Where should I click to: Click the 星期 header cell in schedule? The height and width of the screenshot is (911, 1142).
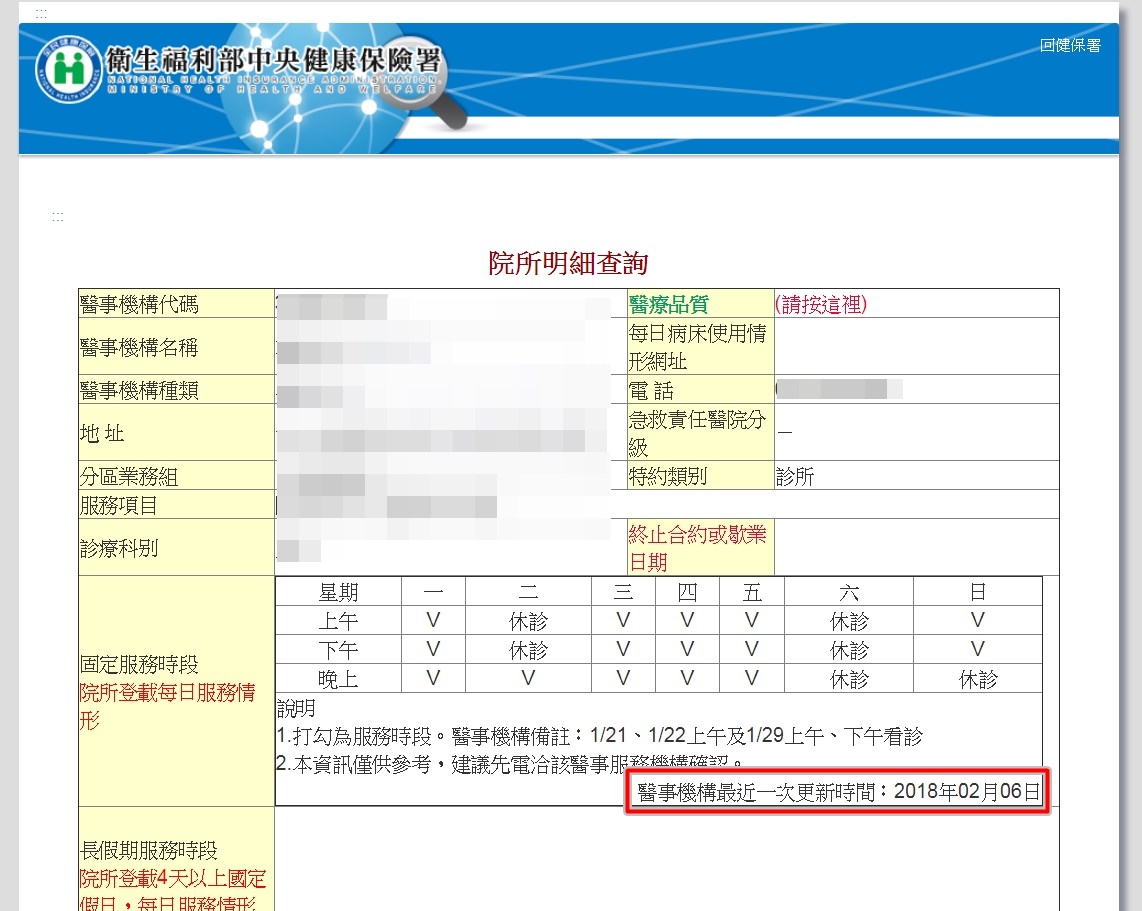coord(338,592)
